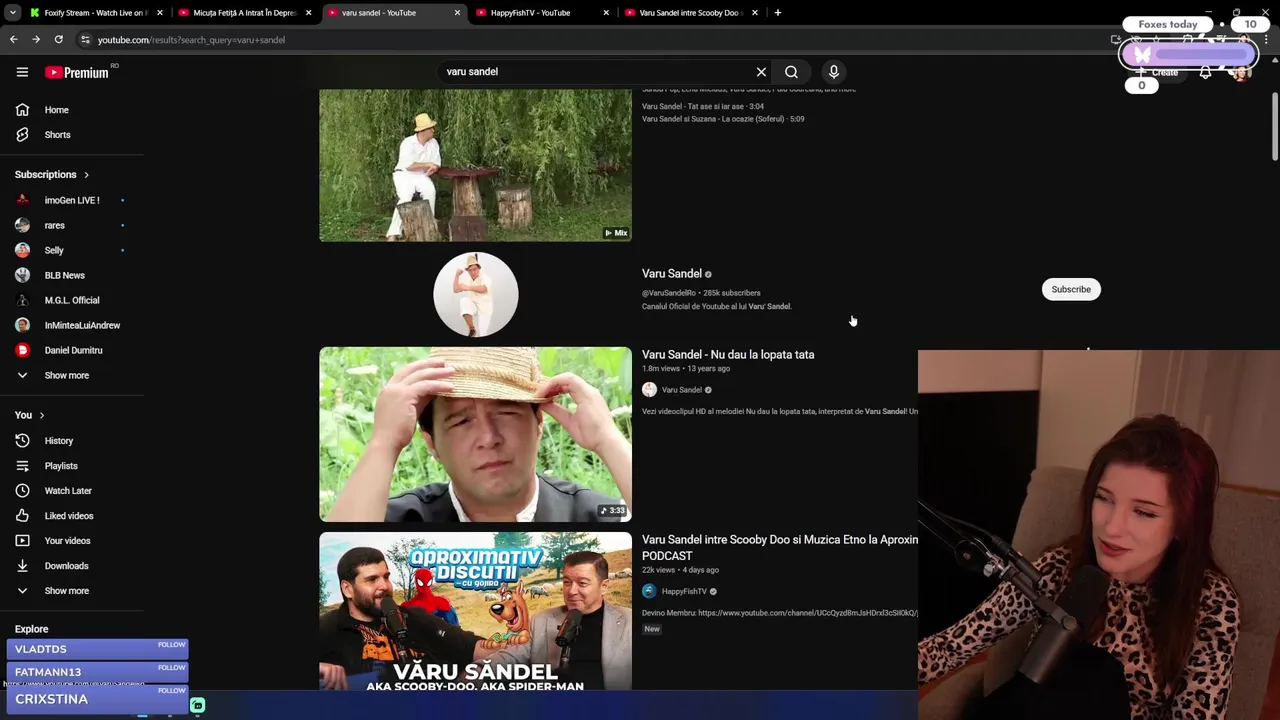Expand the Subscriptions section chevron

86,175
